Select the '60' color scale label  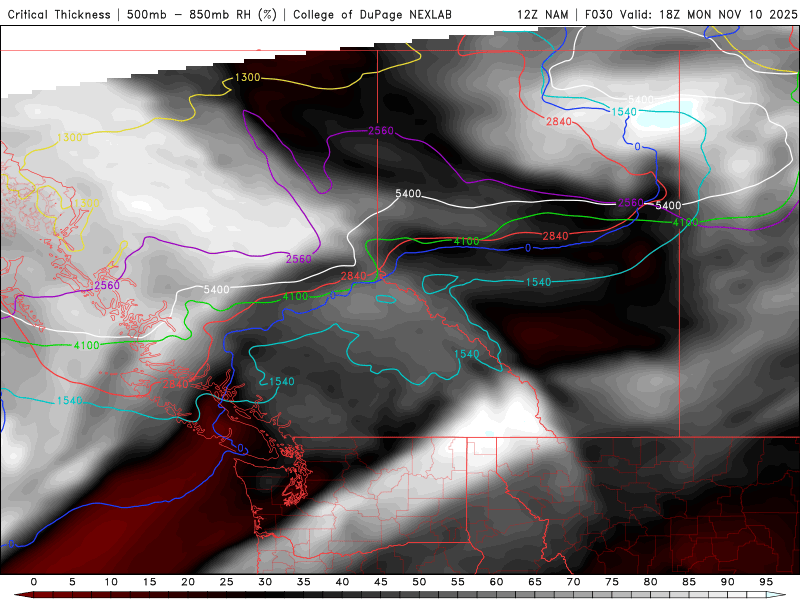[x=496, y=582]
